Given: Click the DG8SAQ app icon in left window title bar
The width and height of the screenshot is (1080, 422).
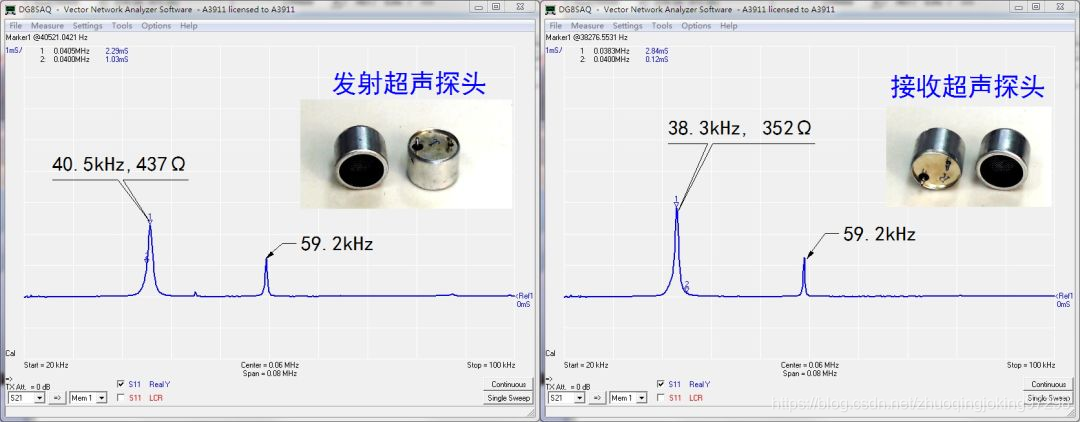Looking at the screenshot, I should click(10, 10).
